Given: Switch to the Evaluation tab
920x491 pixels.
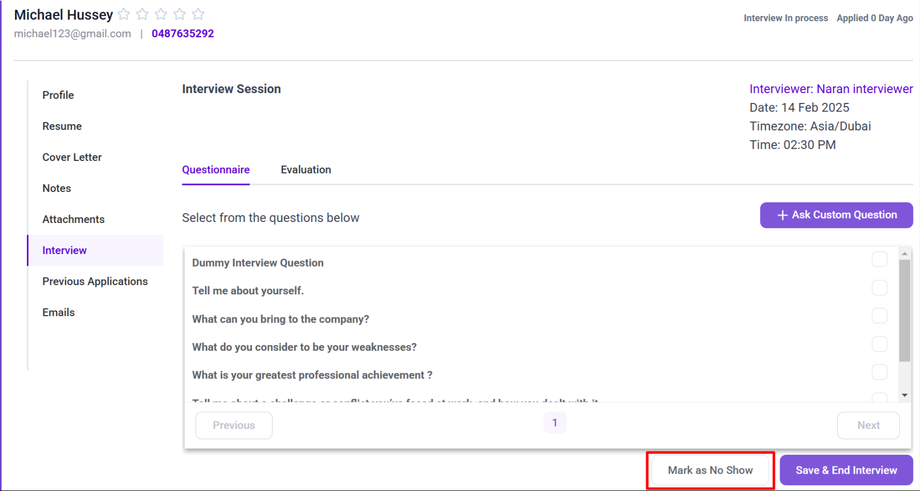Looking at the screenshot, I should coord(306,170).
